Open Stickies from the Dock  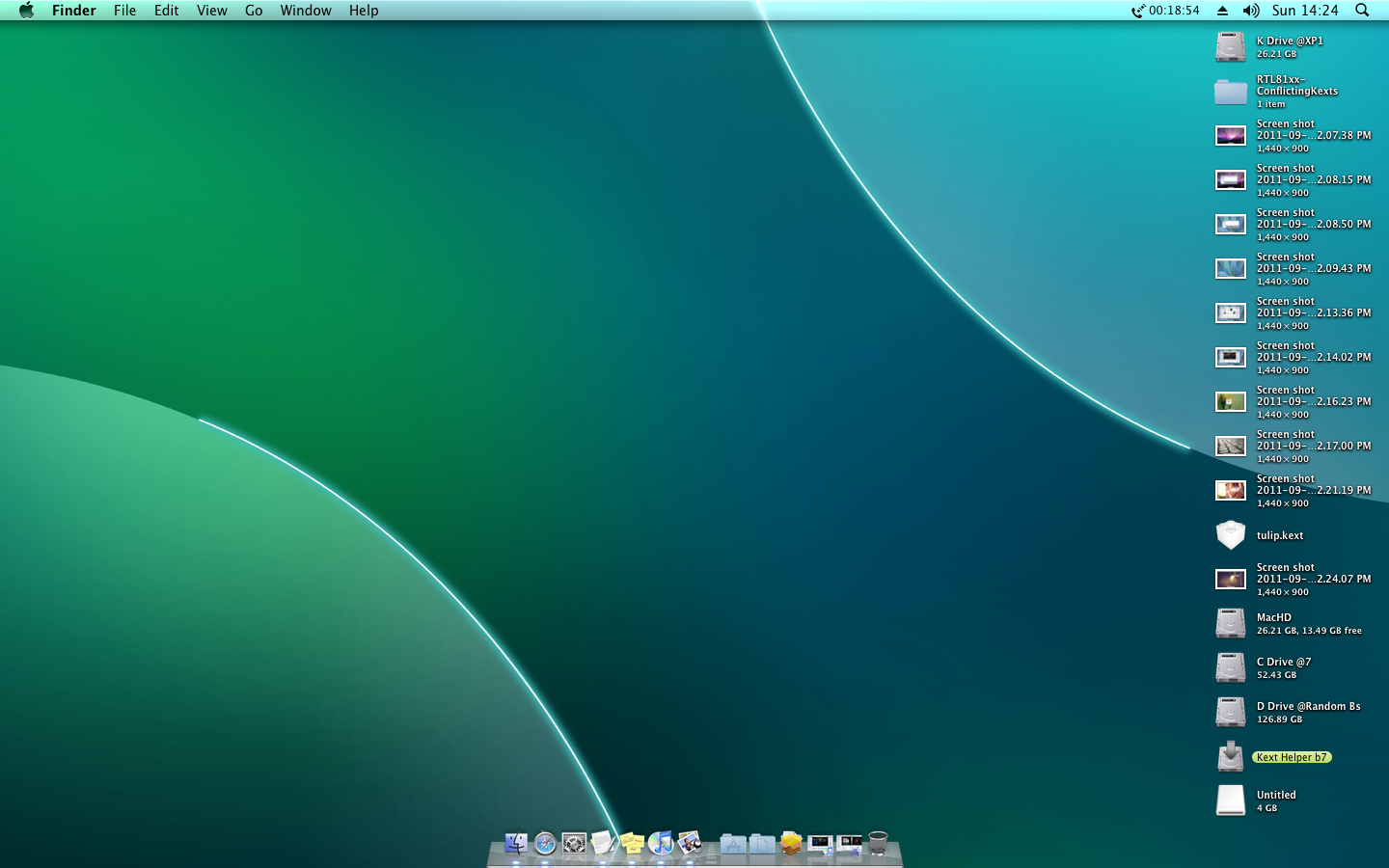(x=632, y=844)
